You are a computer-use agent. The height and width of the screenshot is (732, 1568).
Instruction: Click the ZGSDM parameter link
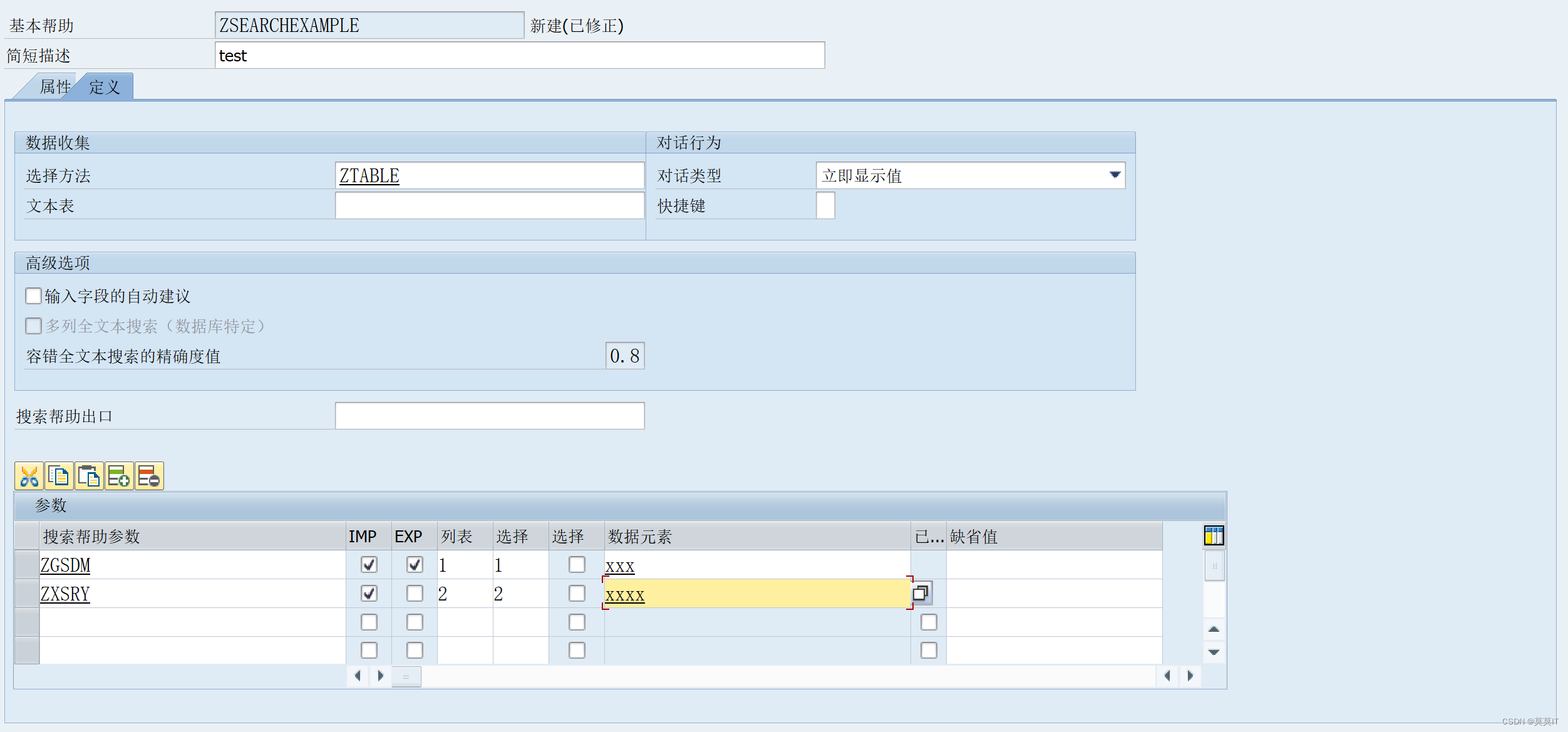tap(65, 565)
